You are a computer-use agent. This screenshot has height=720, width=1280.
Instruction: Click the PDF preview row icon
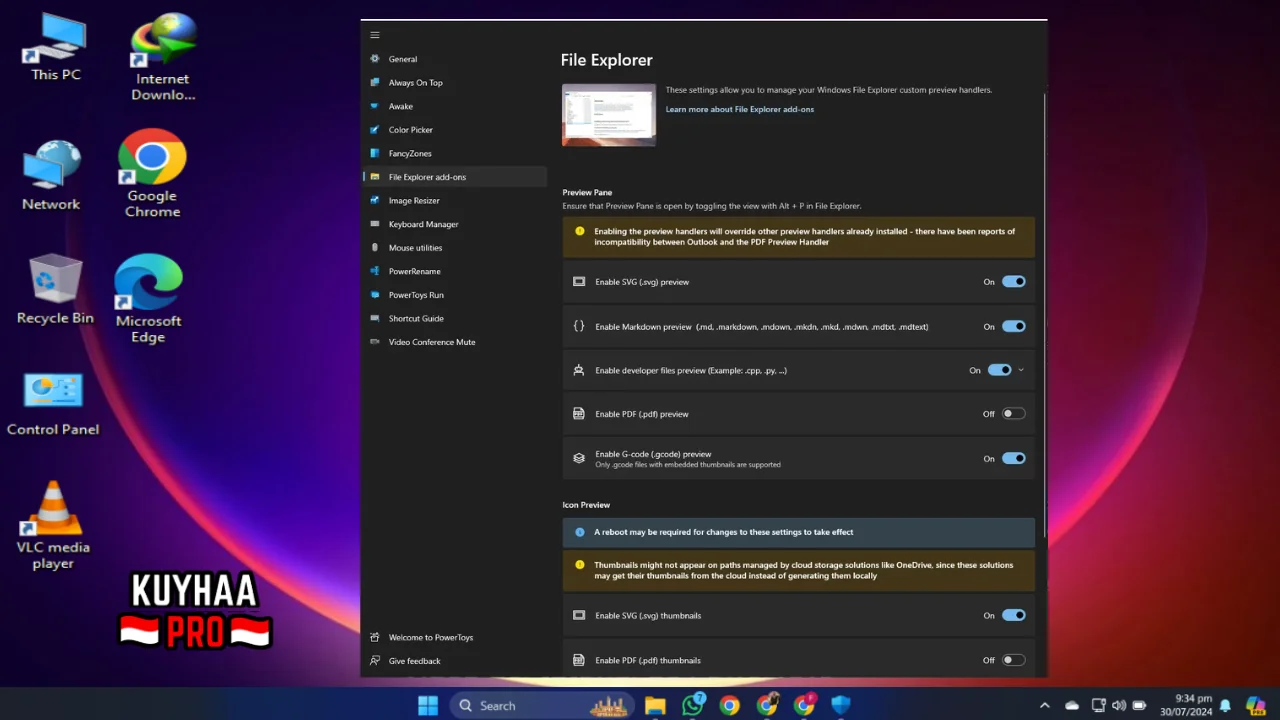tap(579, 414)
